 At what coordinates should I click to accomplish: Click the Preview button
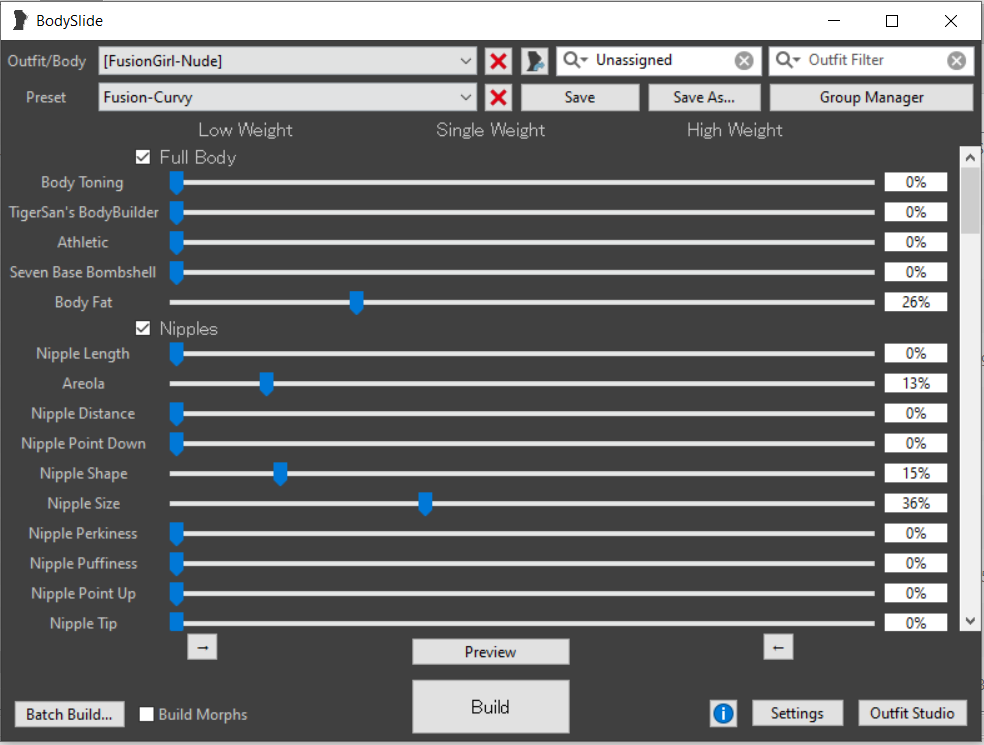pyautogui.click(x=491, y=652)
